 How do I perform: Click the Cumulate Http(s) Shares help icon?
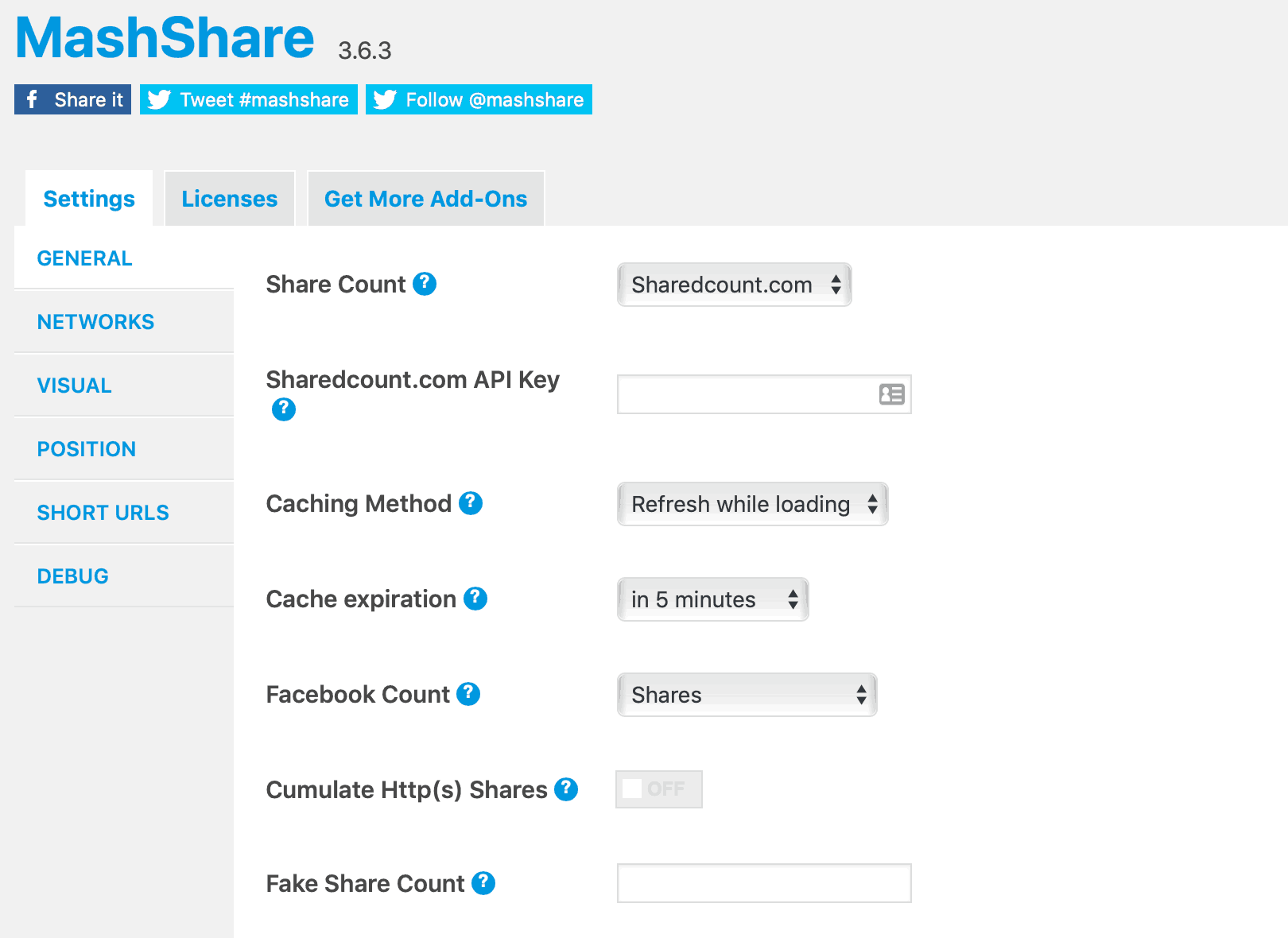565,789
